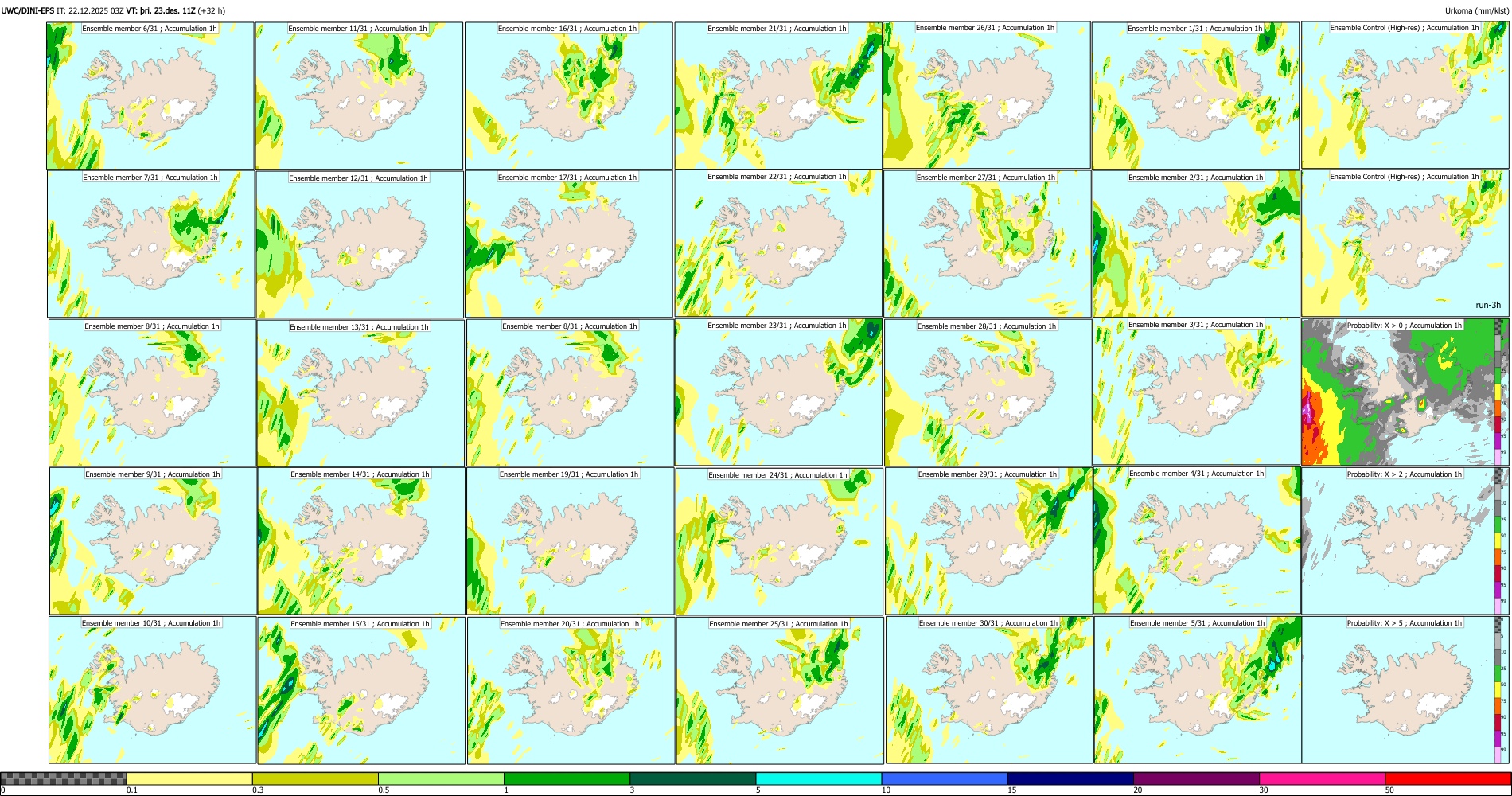View the Ensemble member 30/31 map panel
Image resolution: width=1512 pixels, height=796 pixels.
coord(989,690)
